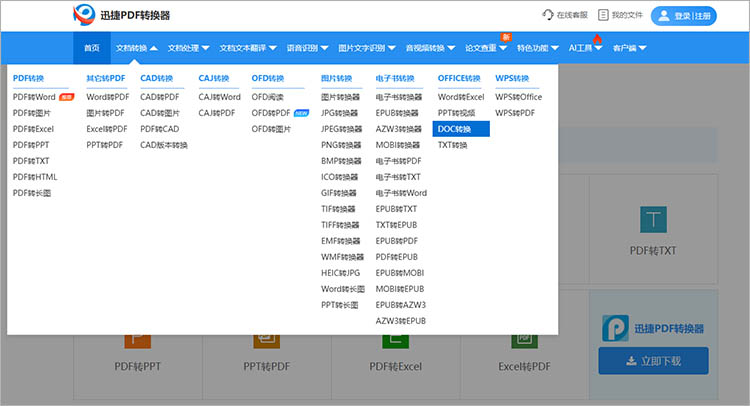
Task: Select PDF转HTML in the menu
Action: [x=35, y=177]
